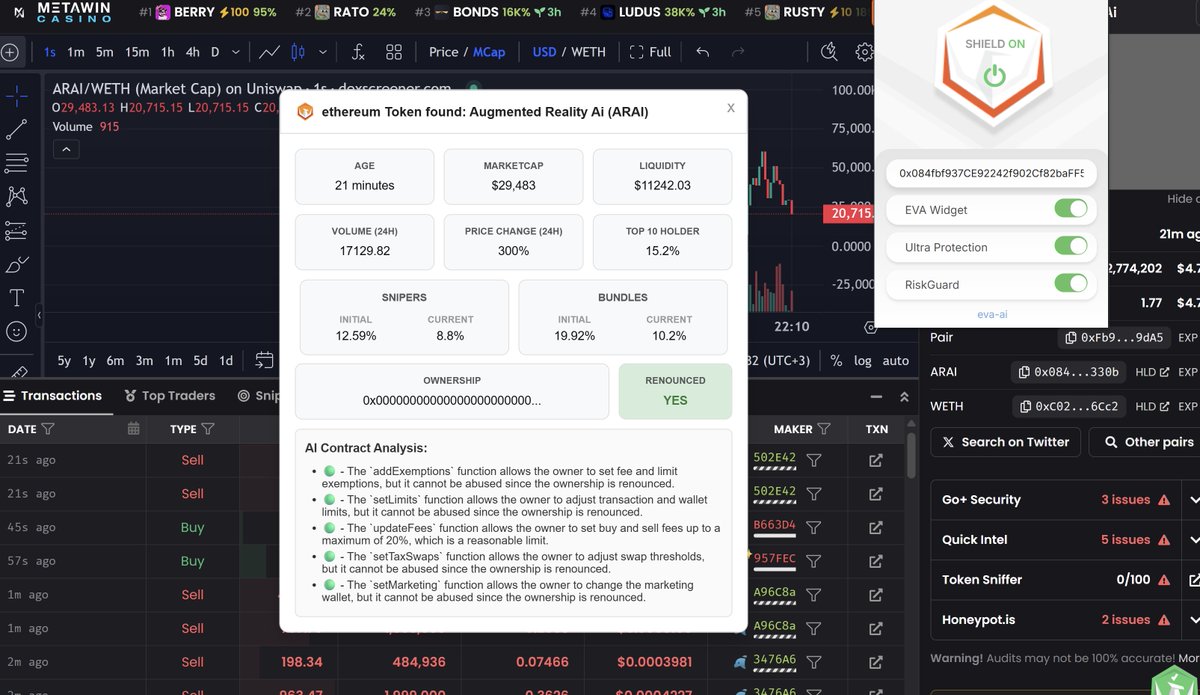
Task: Open the eva-ai link
Action: (991, 314)
